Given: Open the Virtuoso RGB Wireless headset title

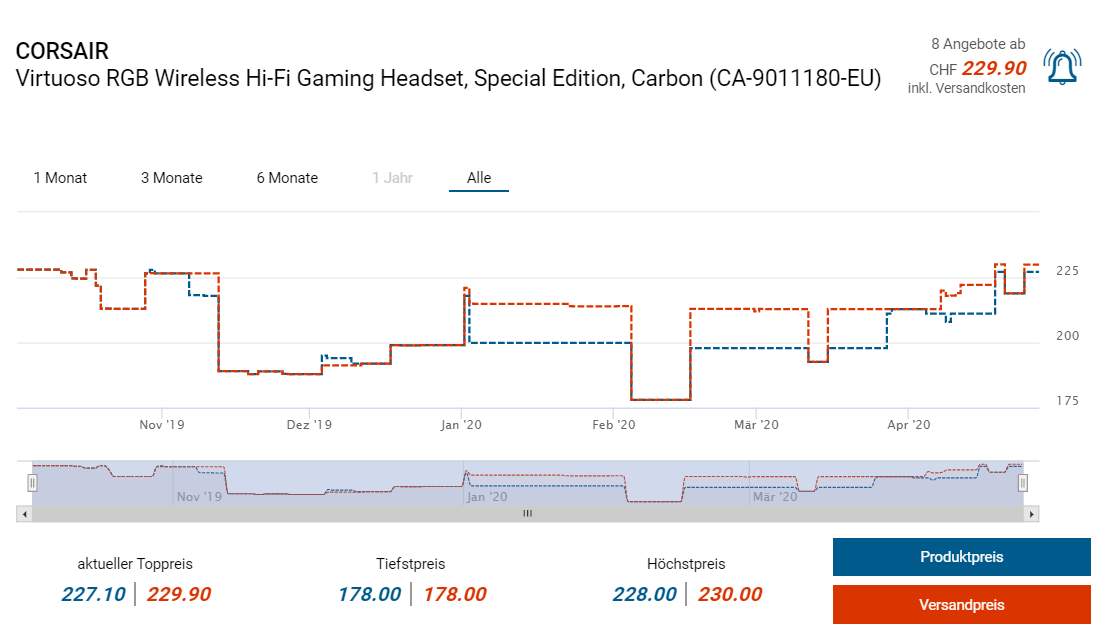Looking at the screenshot, I should [448, 79].
